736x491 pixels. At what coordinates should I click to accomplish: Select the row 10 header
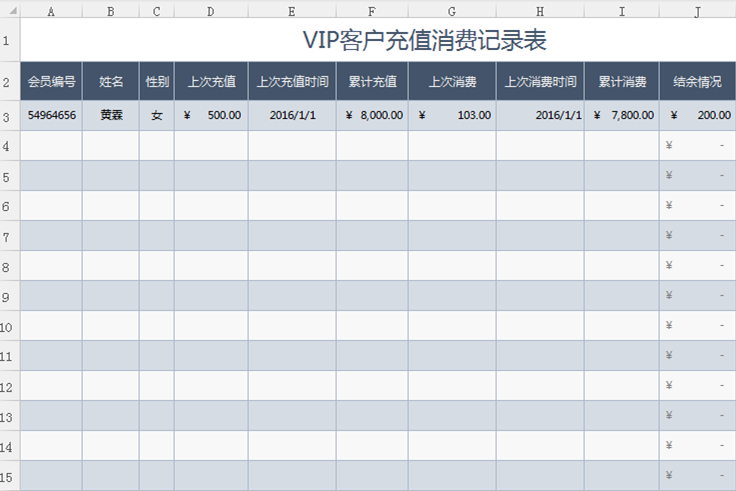point(9,326)
